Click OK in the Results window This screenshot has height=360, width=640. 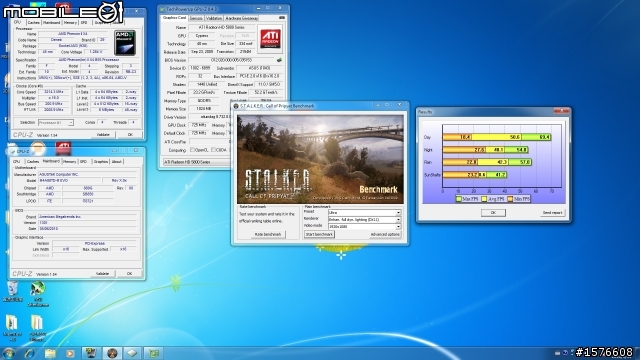click(493, 213)
